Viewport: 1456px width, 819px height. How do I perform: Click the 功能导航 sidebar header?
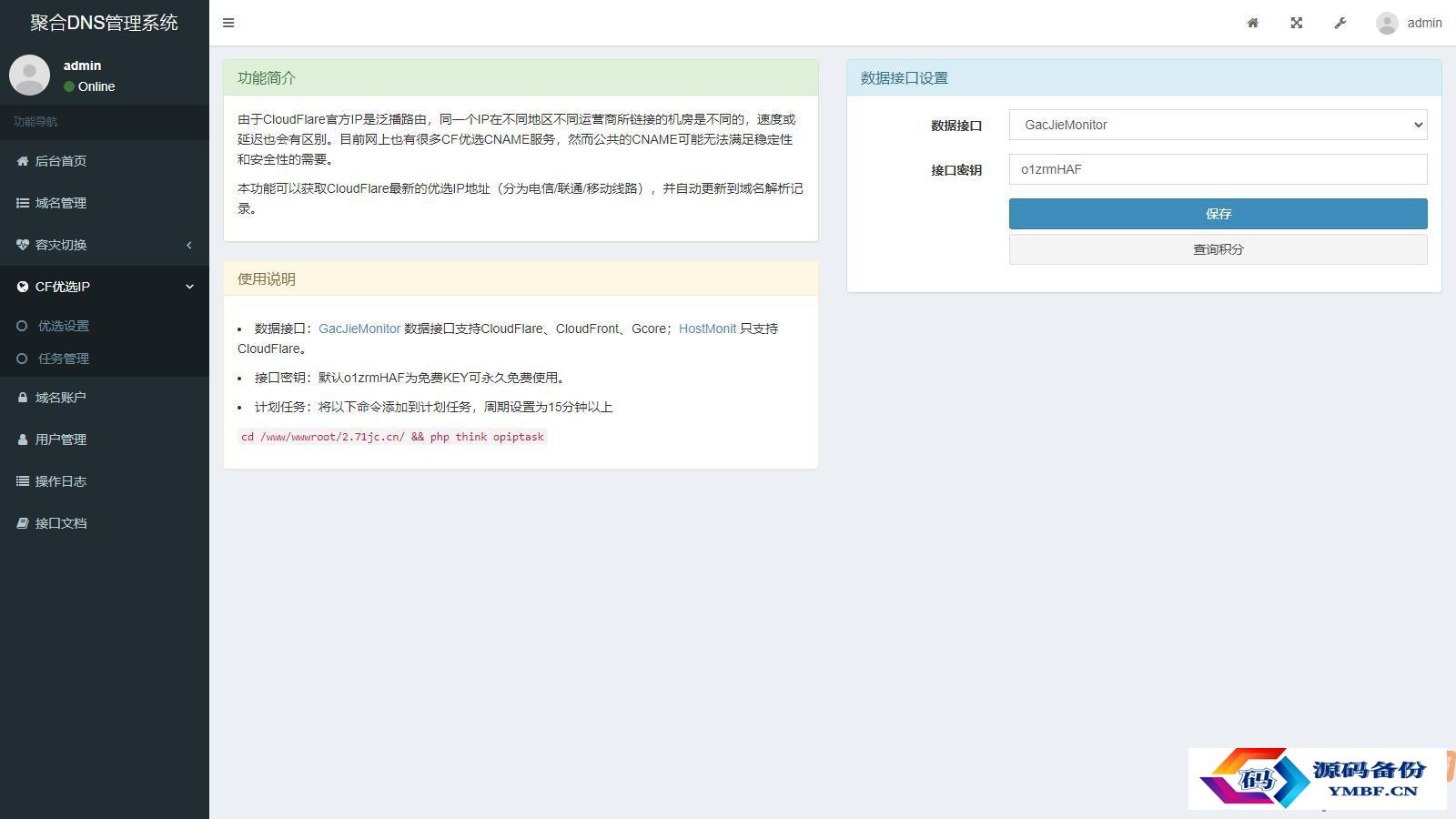point(35,121)
